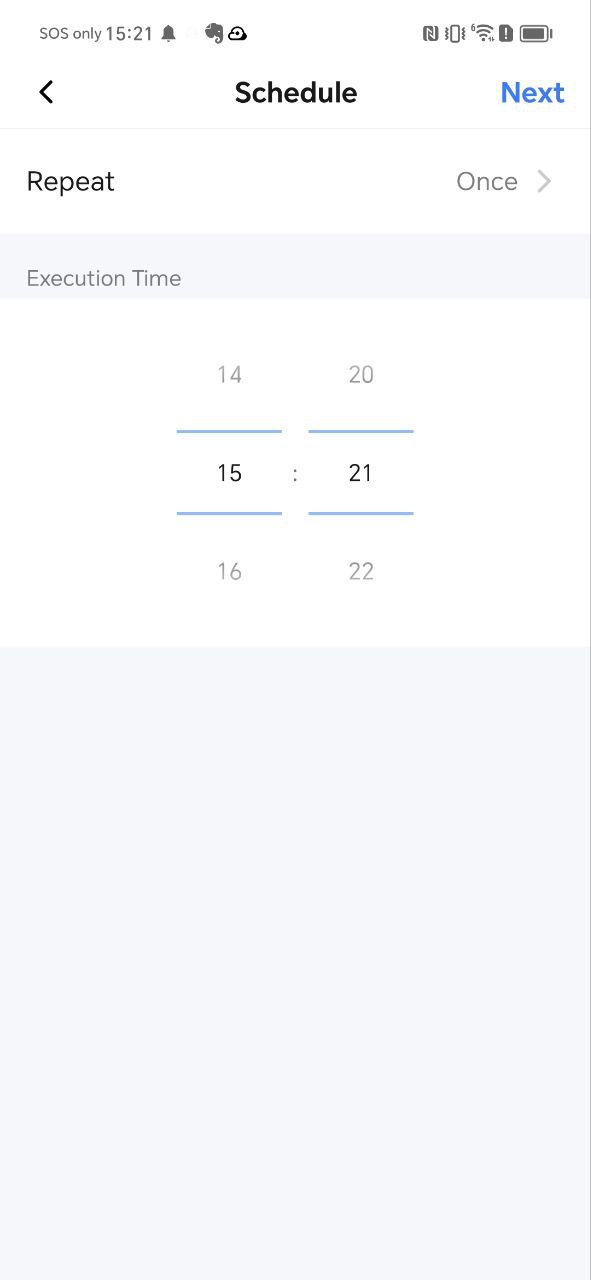Tap the vibrate mode status icon
The height and width of the screenshot is (1280, 591).
pos(455,33)
